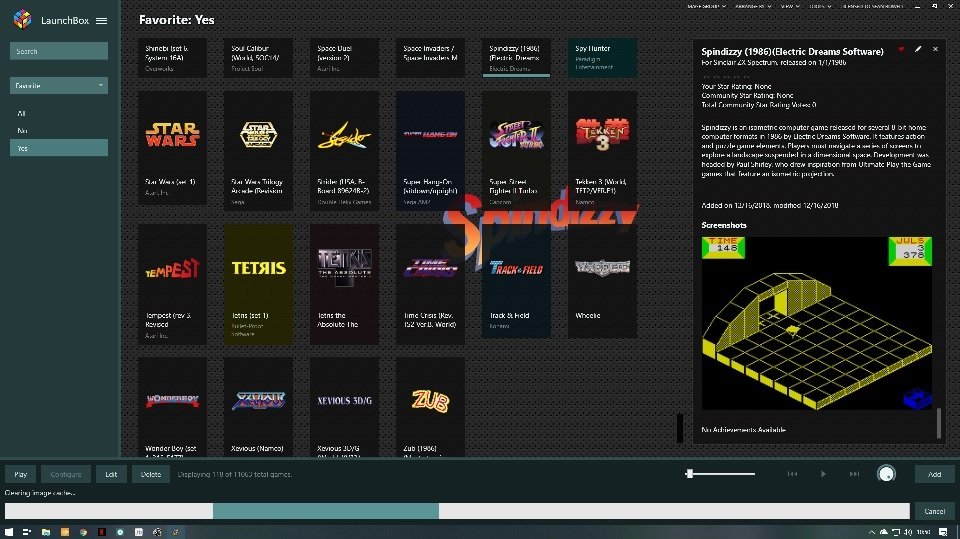Click the Add button
This screenshot has width=960, height=539.
click(934, 474)
